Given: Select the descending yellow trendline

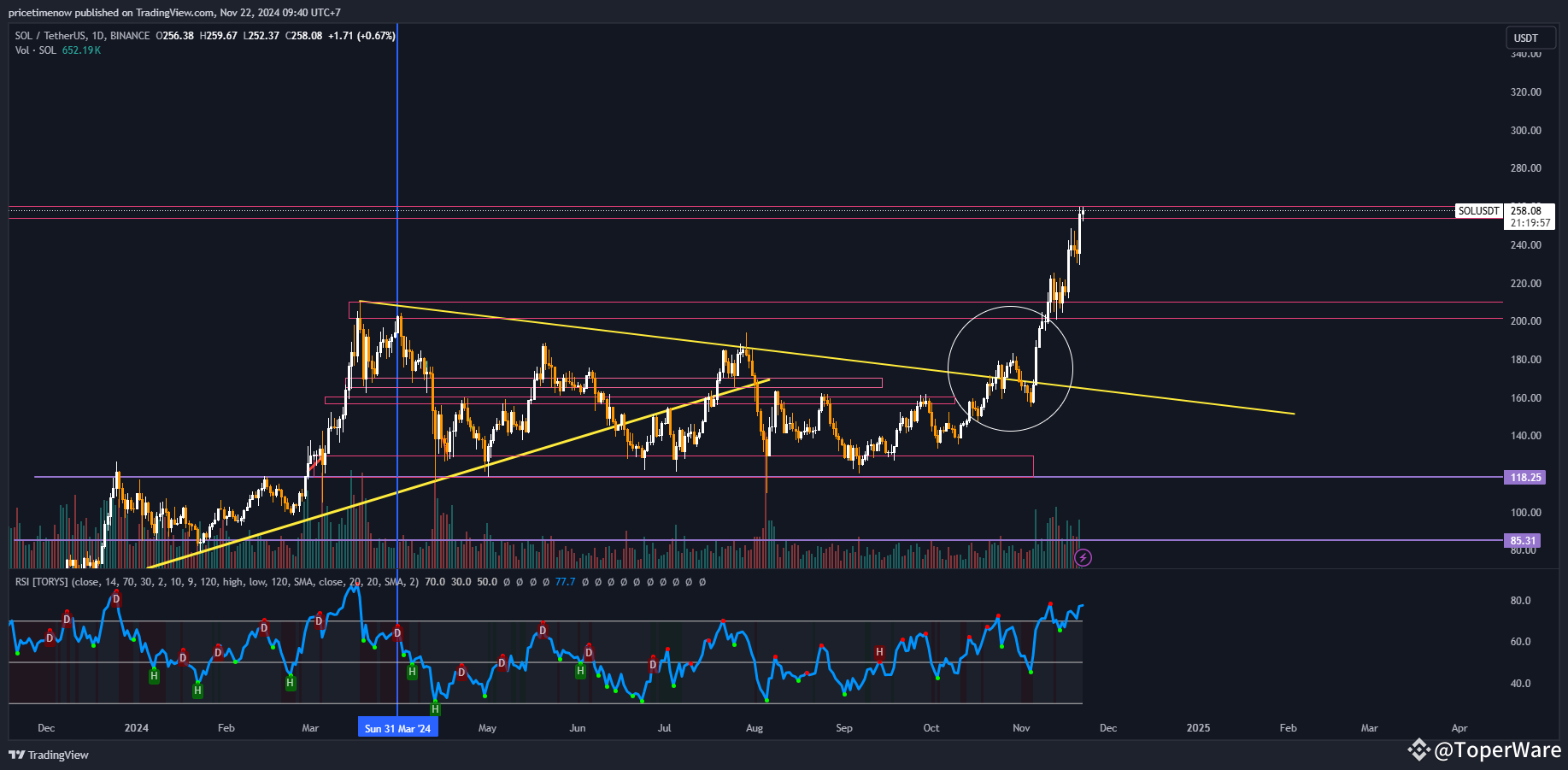Looking at the screenshot, I should point(827,358).
